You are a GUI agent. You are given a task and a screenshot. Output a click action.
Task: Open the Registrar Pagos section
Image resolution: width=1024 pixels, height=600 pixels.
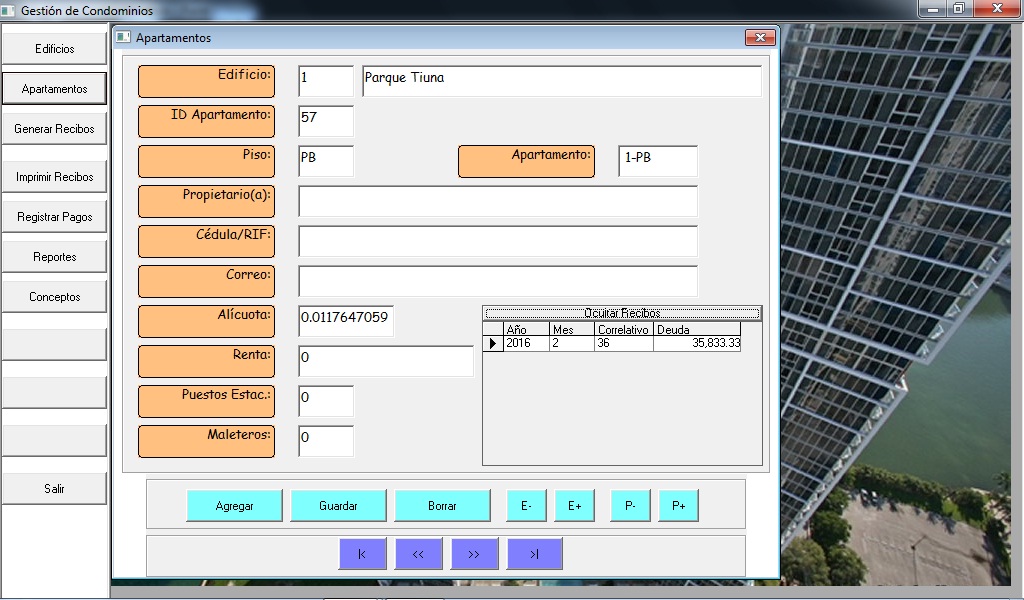tap(54, 217)
